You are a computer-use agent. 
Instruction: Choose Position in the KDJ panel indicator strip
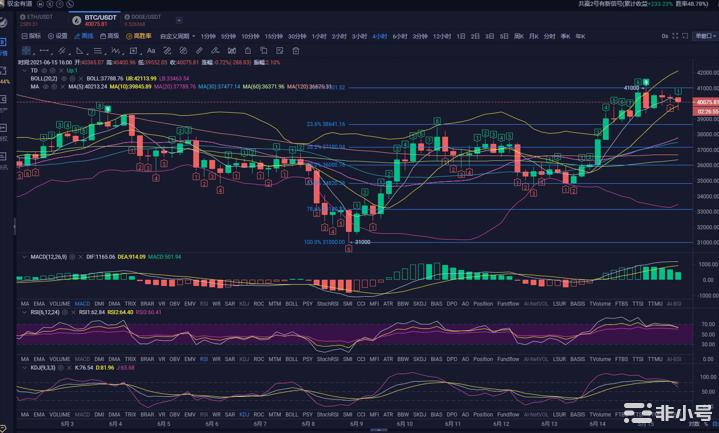[483, 415]
